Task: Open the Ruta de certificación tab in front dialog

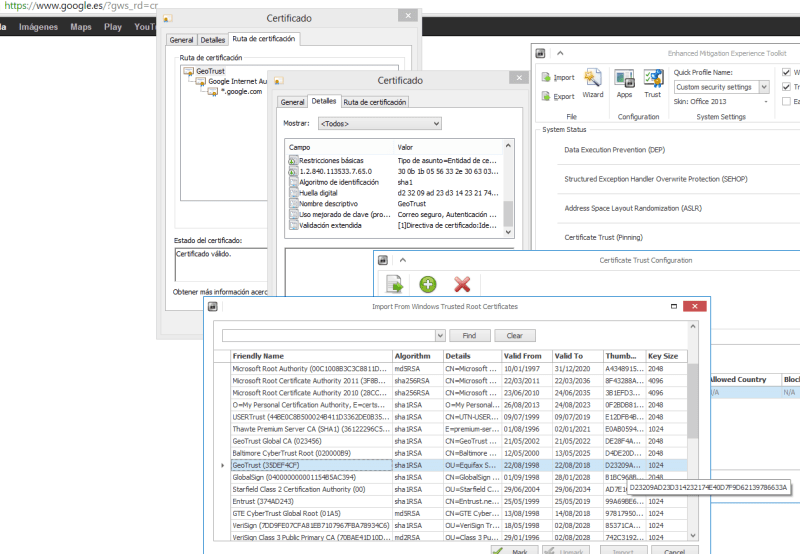Action: (x=375, y=102)
